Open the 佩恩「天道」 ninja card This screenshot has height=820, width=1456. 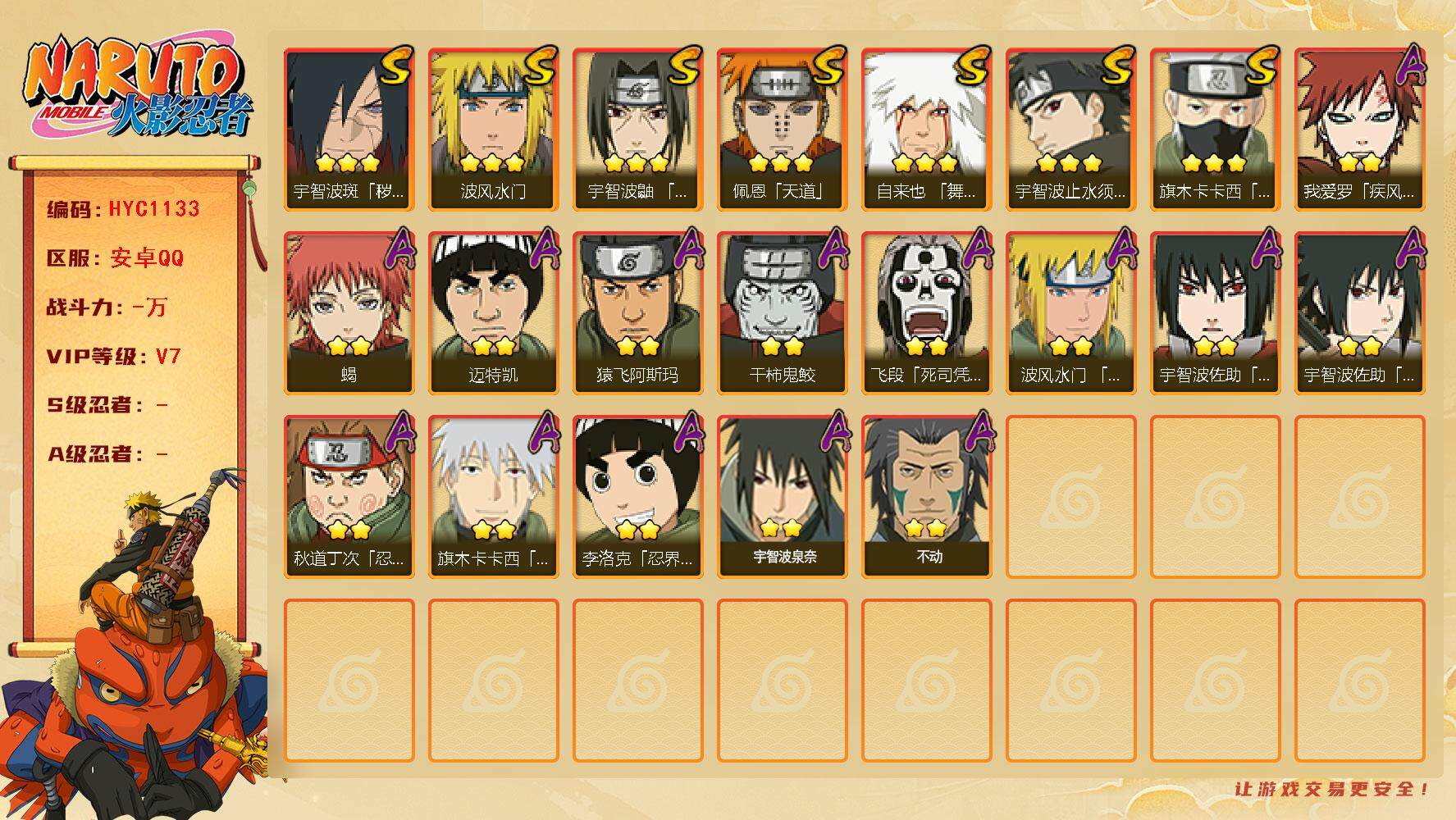point(782,130)
